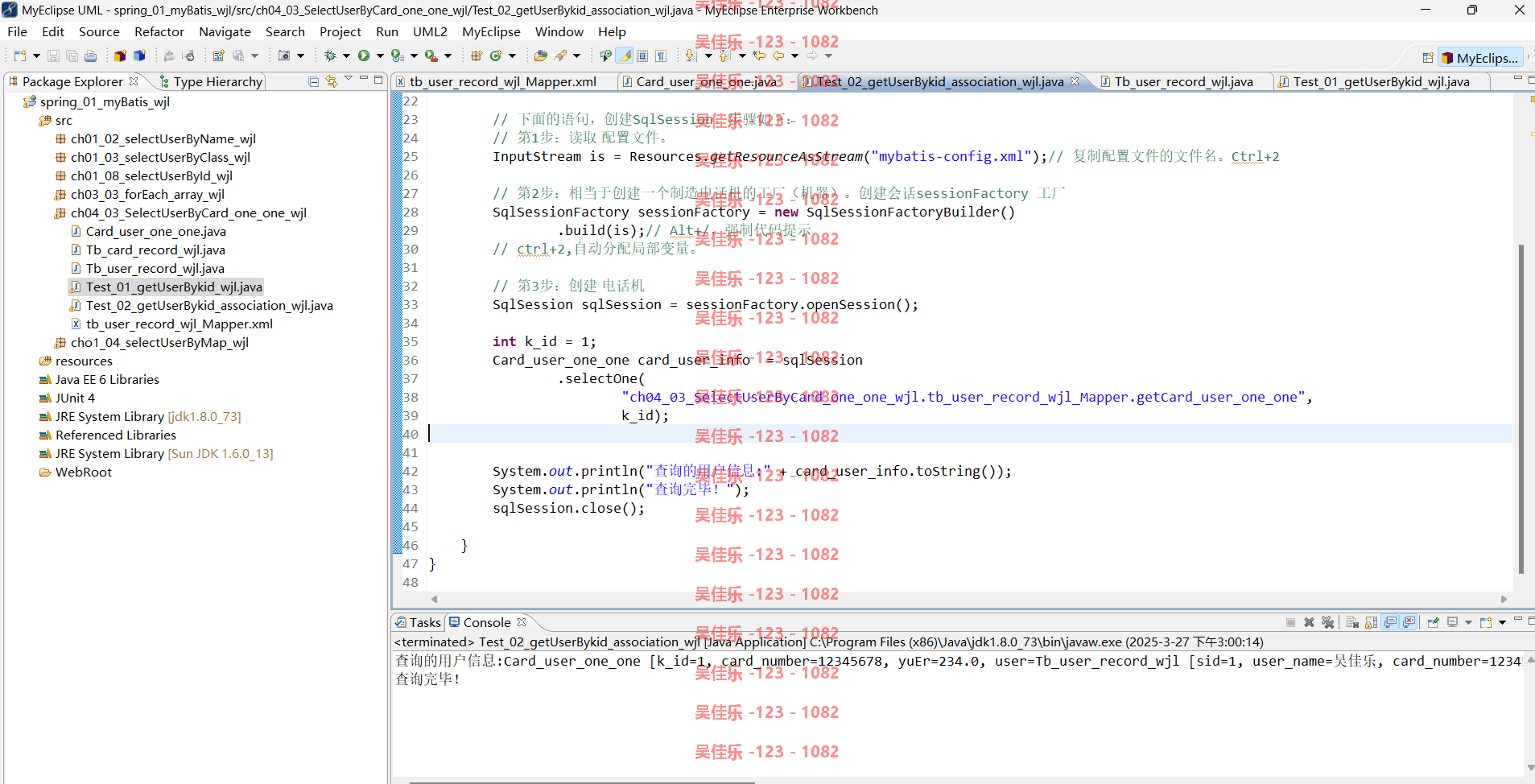Go to the Previous Annotation
Screen dimensions: 1535x784
[724, 56]
